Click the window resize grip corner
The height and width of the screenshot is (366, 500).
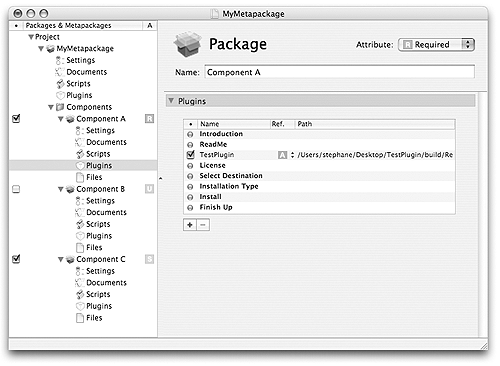(484, 345)
